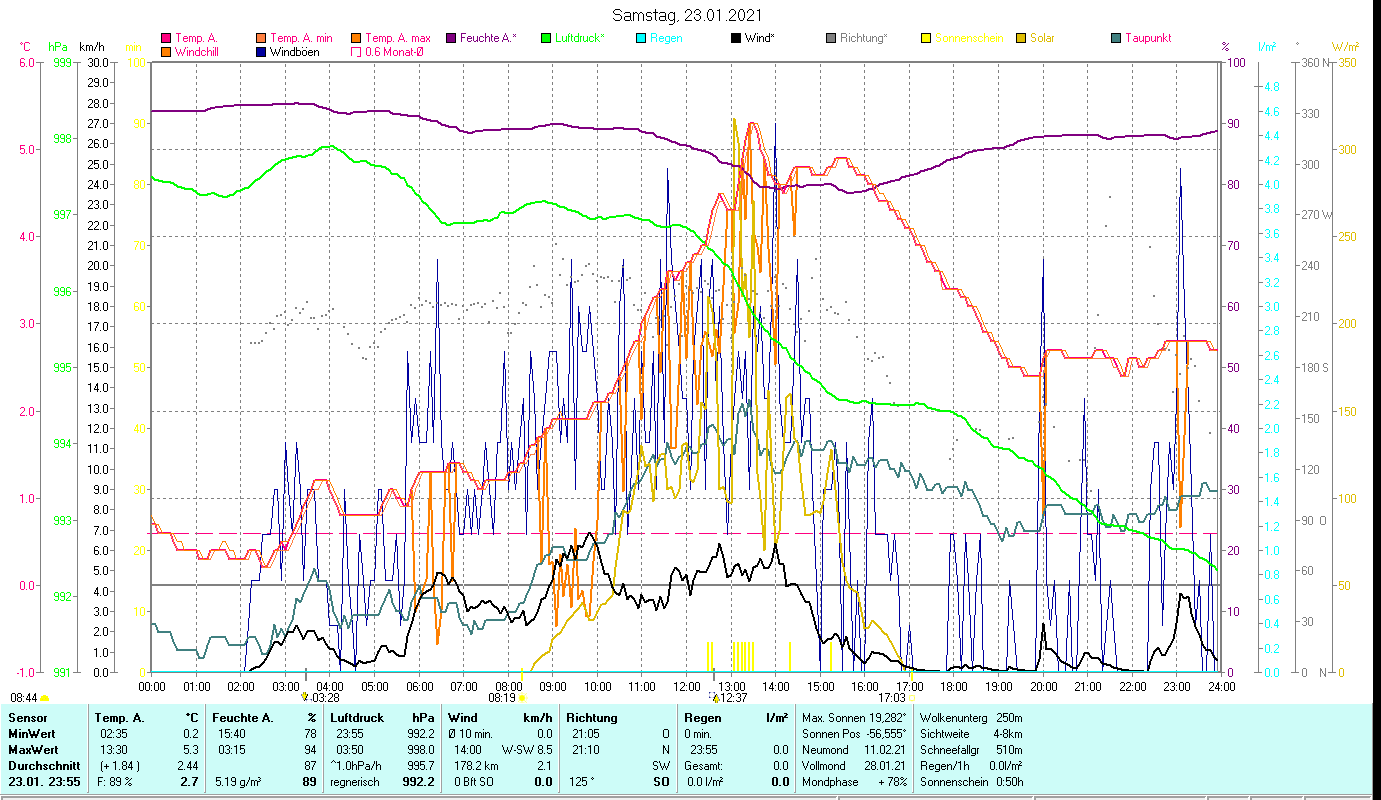Click the minimum temperature time 02:35
This screenshot has height=800, width=1381.
(x=116, y=734)
